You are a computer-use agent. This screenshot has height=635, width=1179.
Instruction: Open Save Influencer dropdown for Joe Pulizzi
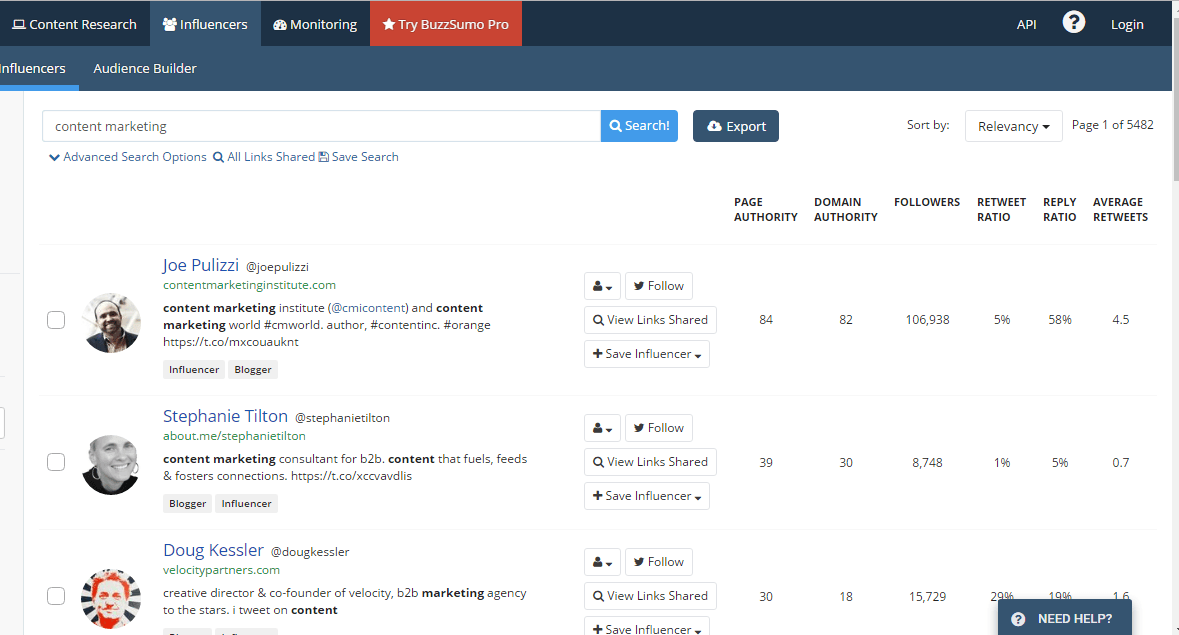(647, 354)
